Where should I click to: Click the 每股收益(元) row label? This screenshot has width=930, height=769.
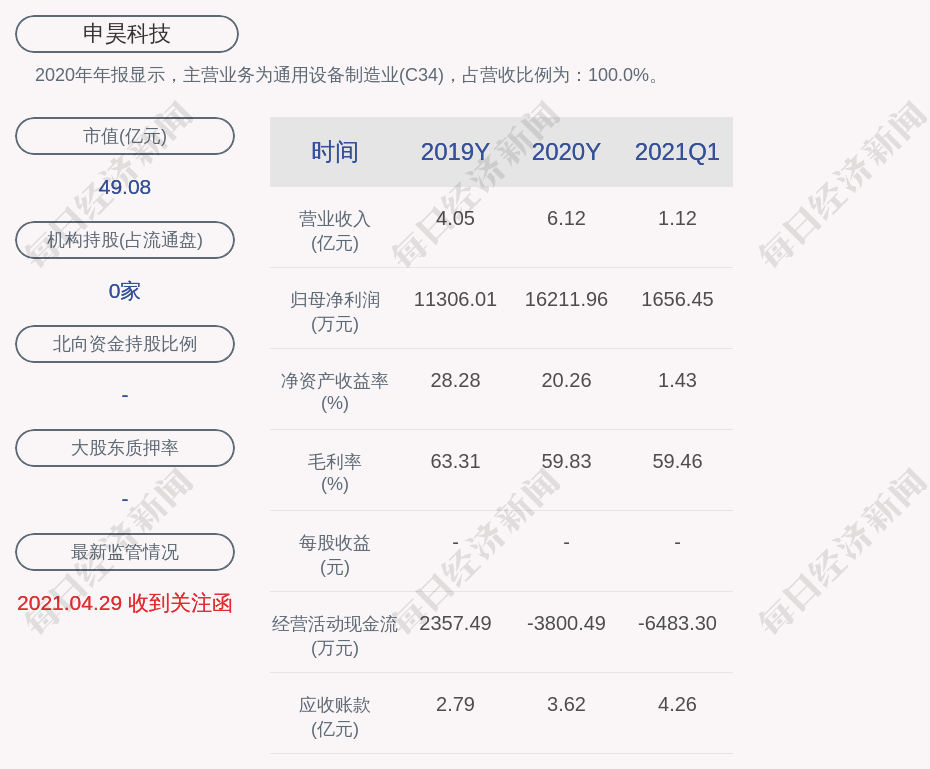(335, 555)
